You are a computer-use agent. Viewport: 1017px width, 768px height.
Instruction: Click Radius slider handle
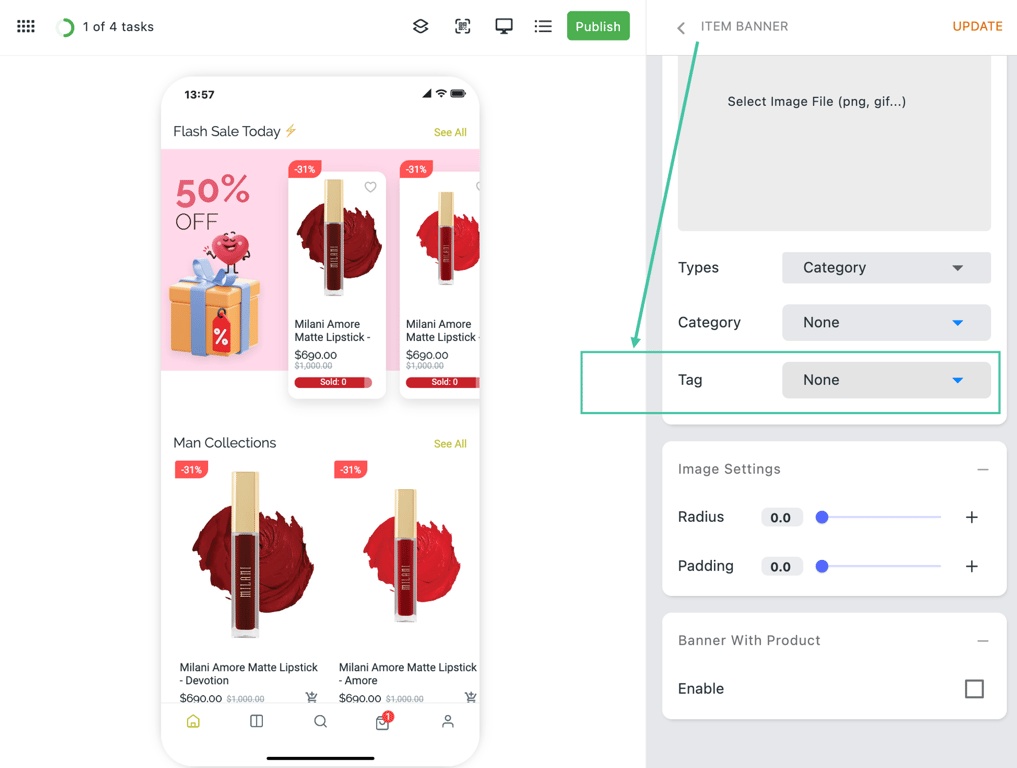(x=822, y=517)
